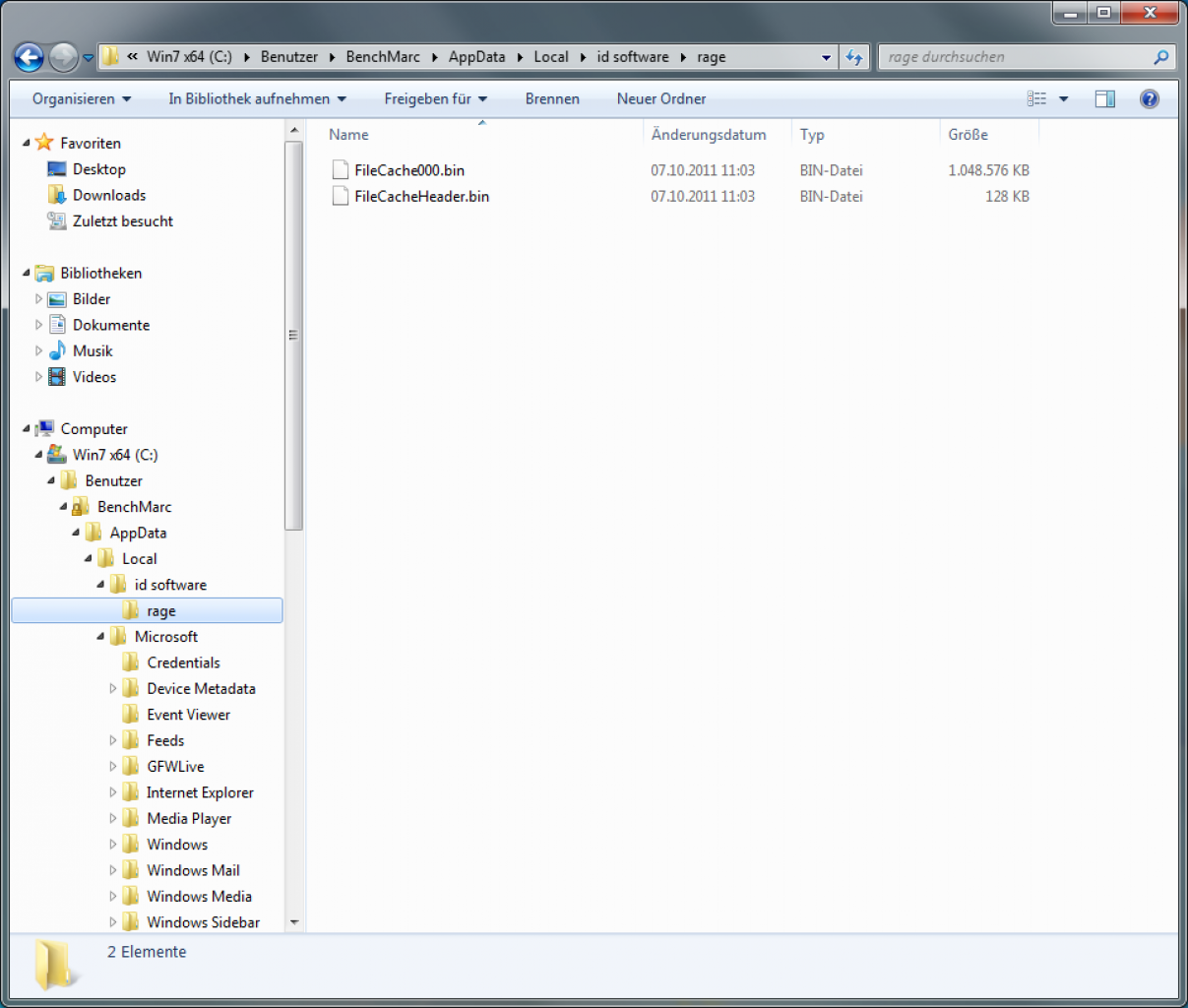Viewport: 1188px width, 1008px height.
Task: Expand the Device Metadata folder
Action: [112, 688]
